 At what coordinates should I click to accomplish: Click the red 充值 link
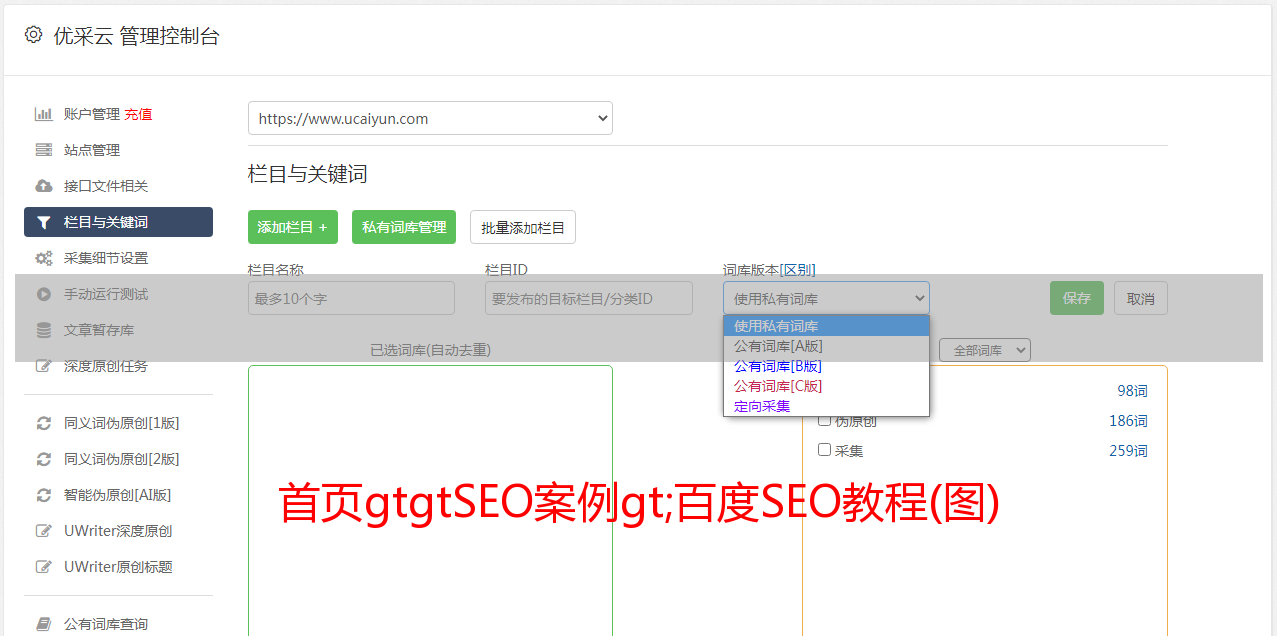[138, 114]
